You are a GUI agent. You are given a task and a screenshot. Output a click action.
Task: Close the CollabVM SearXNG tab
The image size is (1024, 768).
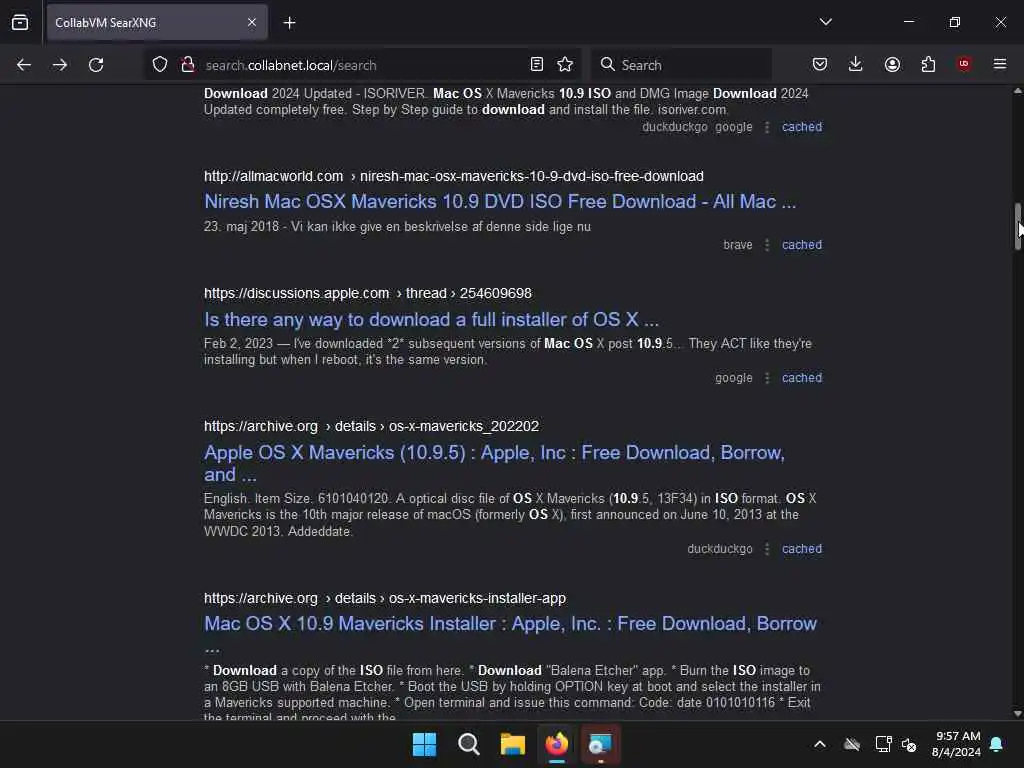pyautogui.click(x=252, y=23)
